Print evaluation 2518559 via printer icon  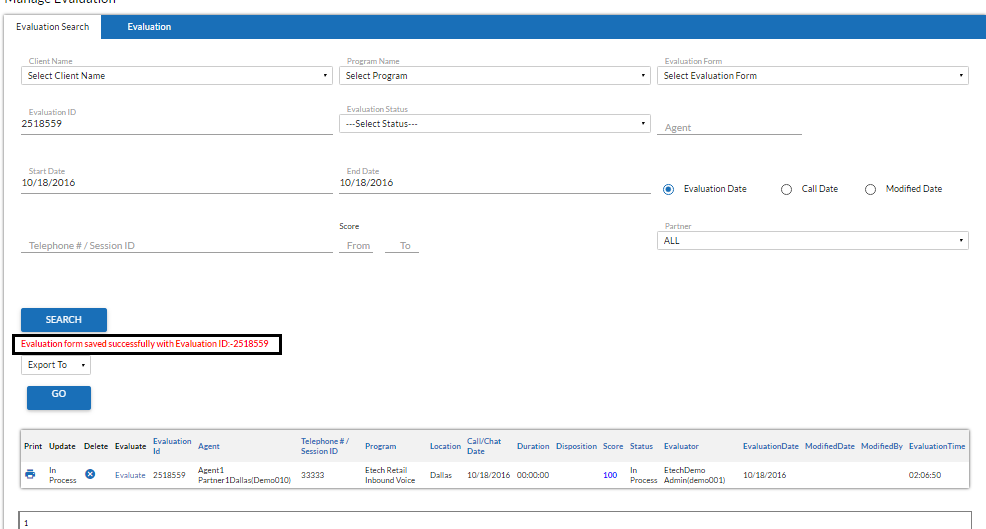30,474
